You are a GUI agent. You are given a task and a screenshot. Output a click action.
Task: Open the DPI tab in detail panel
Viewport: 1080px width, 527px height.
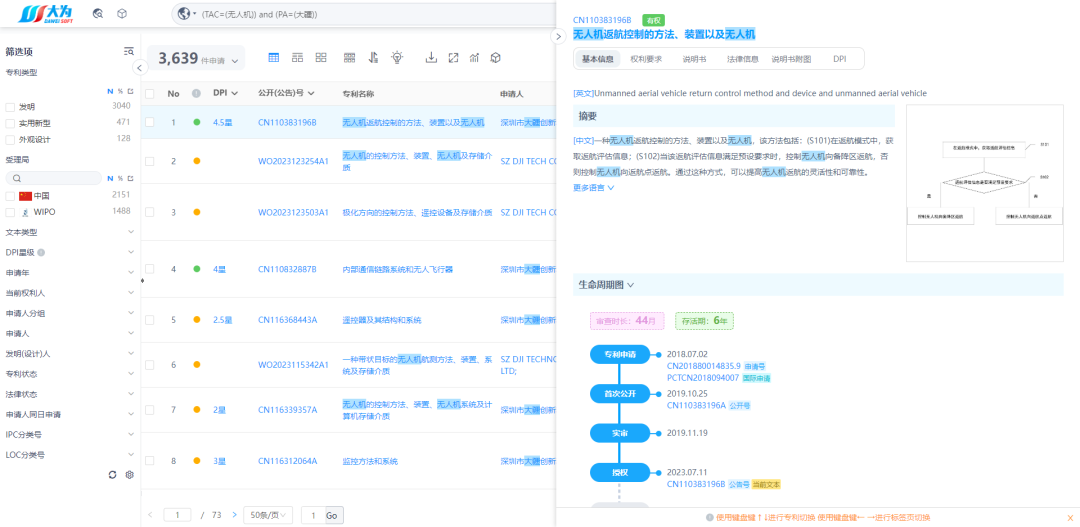pyautogui.click(x=840, y=59)
